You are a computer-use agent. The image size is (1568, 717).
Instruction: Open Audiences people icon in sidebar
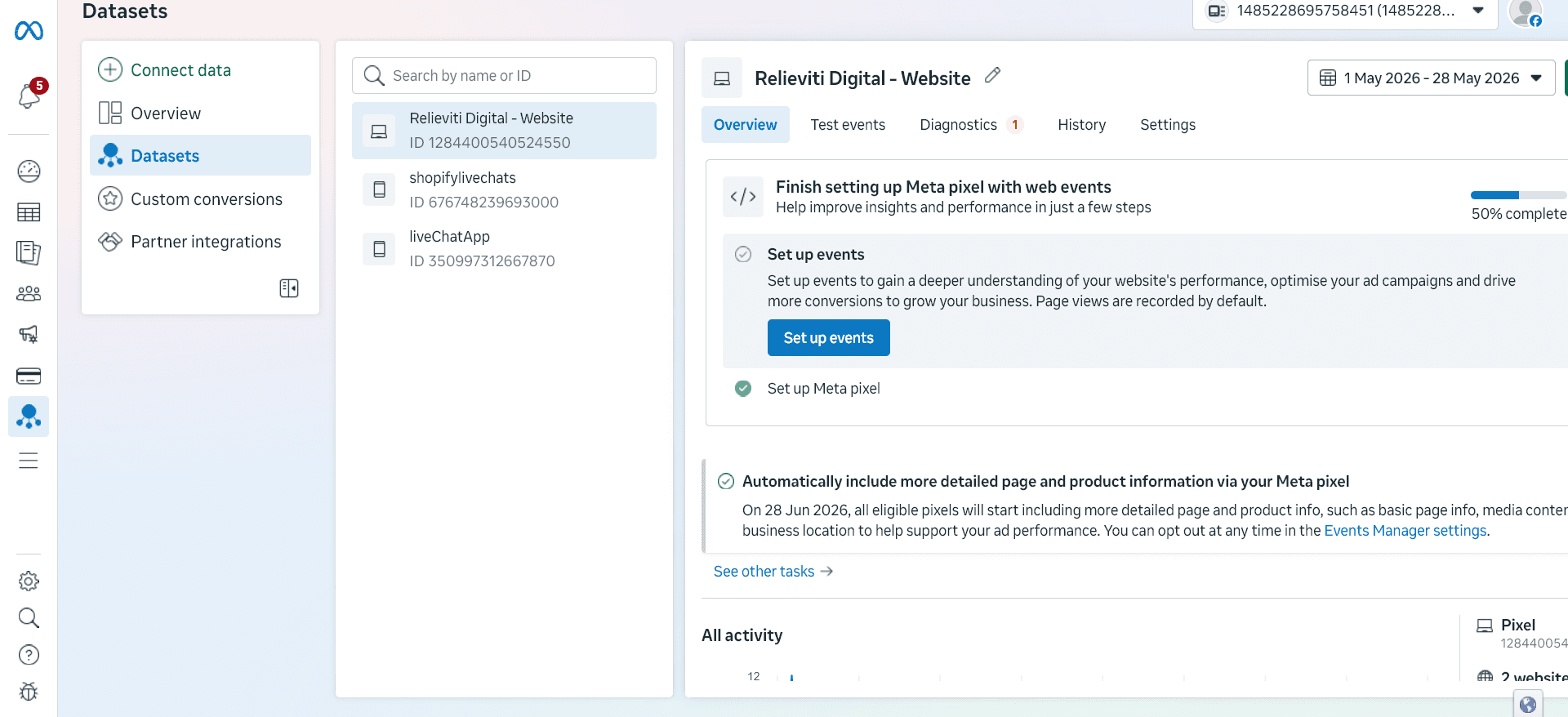coord(29,293)
